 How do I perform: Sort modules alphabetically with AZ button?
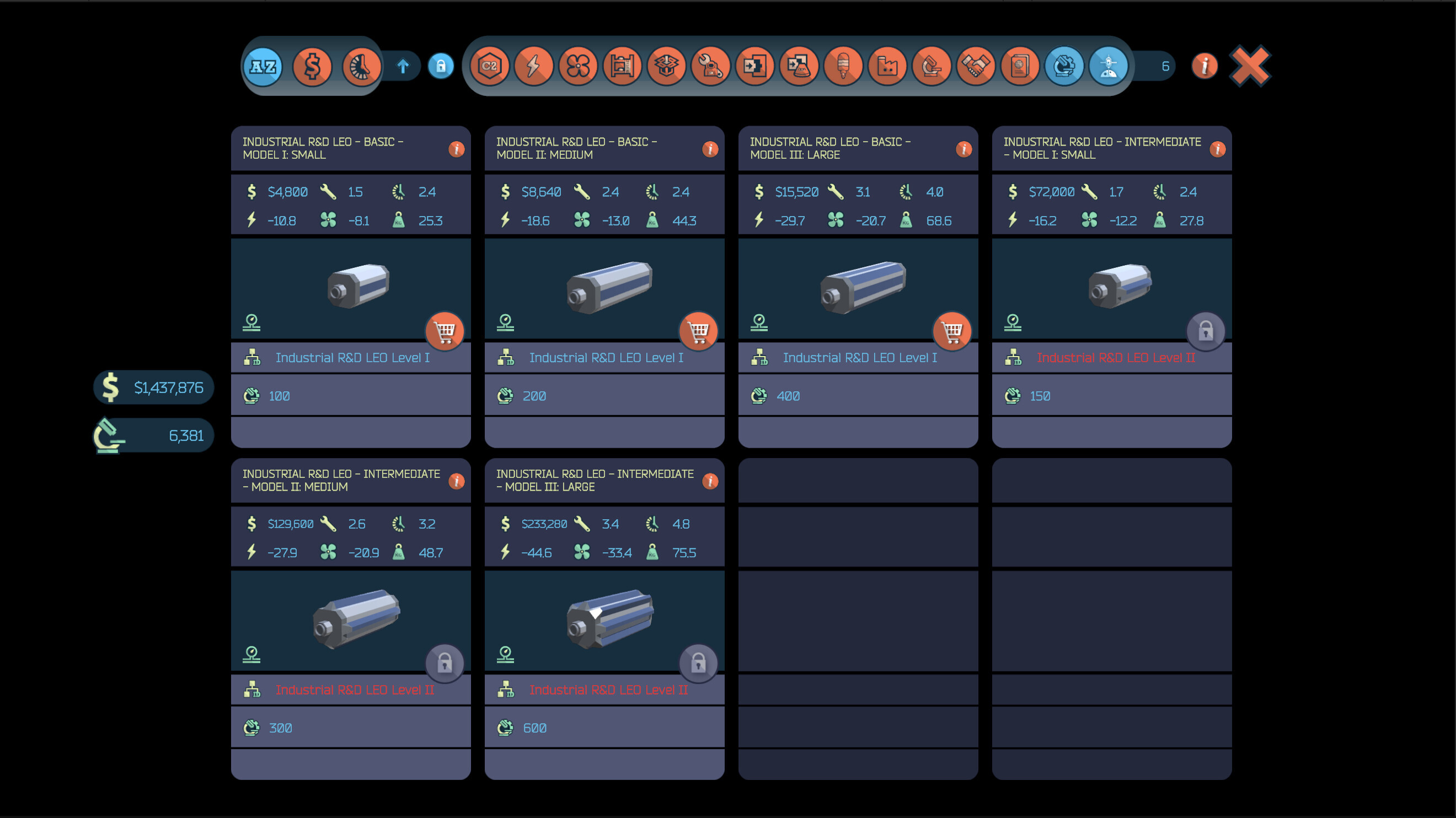(x=264, y=67)
